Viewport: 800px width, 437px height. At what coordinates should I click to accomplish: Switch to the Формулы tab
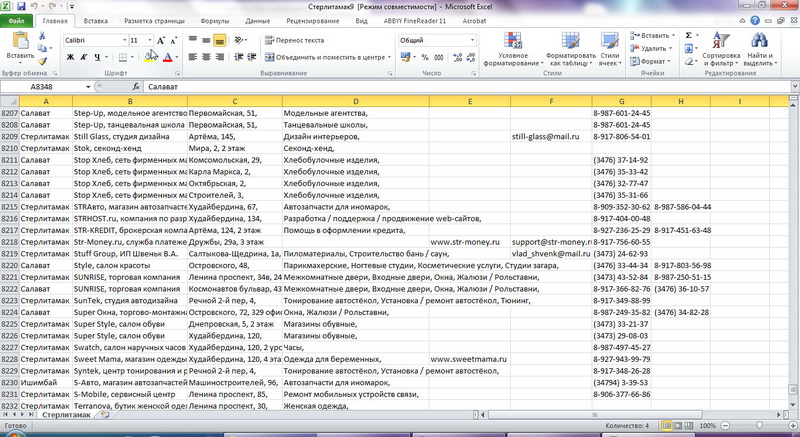pyautogui.click(x=215, y=21)
